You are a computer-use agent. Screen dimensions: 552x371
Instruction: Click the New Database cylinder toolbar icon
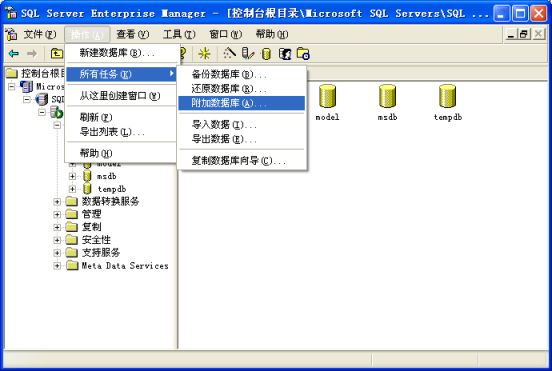[266, 54]
